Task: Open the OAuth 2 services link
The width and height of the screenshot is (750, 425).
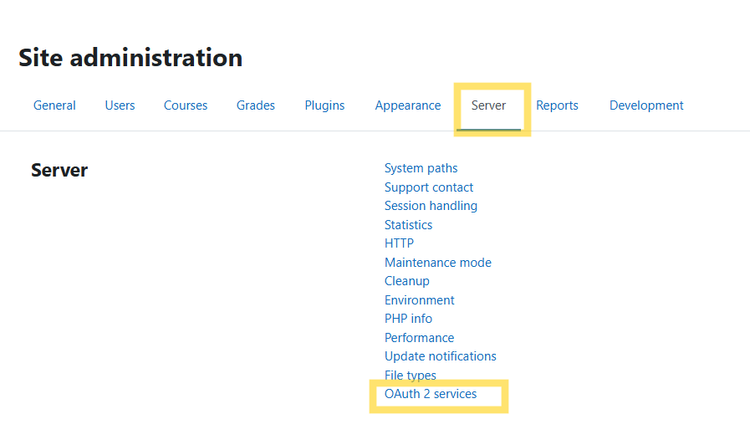Action: (x=430, y=394)
